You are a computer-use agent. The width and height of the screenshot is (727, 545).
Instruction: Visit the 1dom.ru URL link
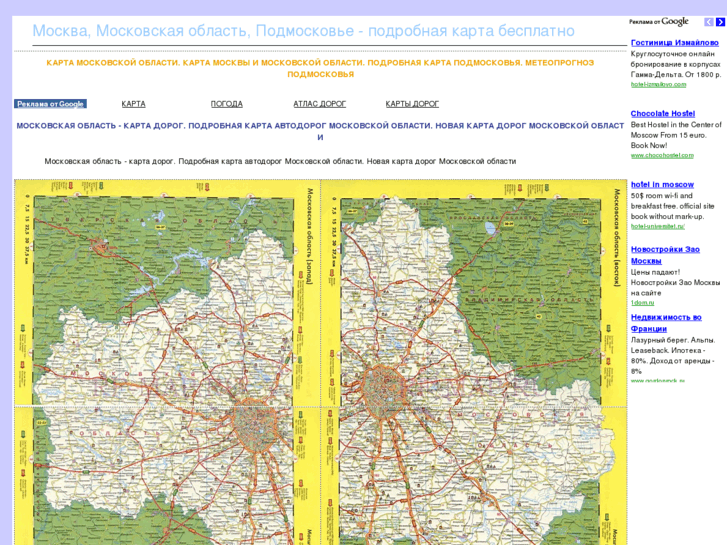coord(641,302)
